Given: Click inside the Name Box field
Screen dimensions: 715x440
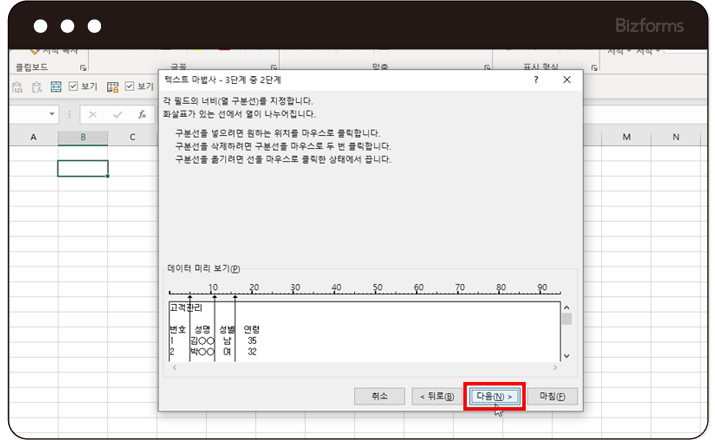Looking at the screenshot, I should pyautogui.click(x=28, y=114).
